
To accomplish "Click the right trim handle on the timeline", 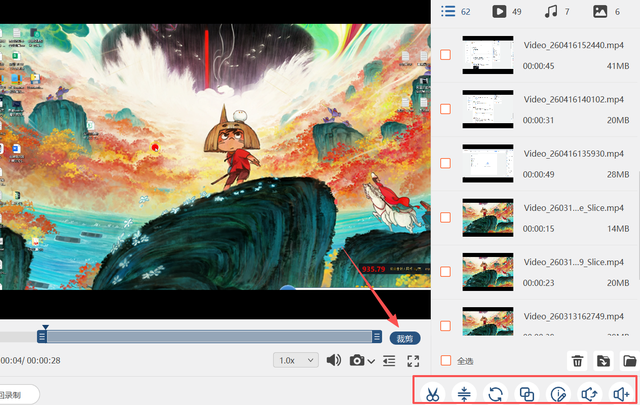I will point(377,337).
